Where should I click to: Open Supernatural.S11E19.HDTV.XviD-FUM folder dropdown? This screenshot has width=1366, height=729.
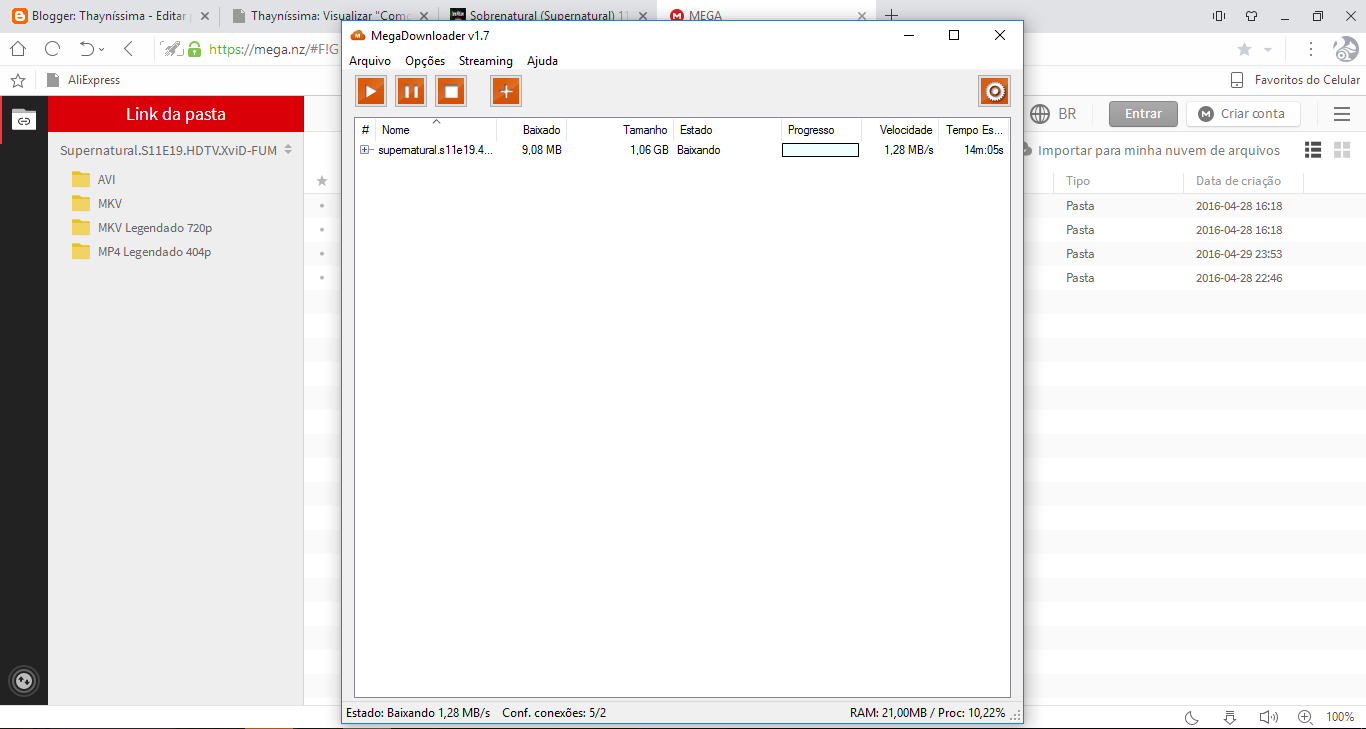[288, 150]
